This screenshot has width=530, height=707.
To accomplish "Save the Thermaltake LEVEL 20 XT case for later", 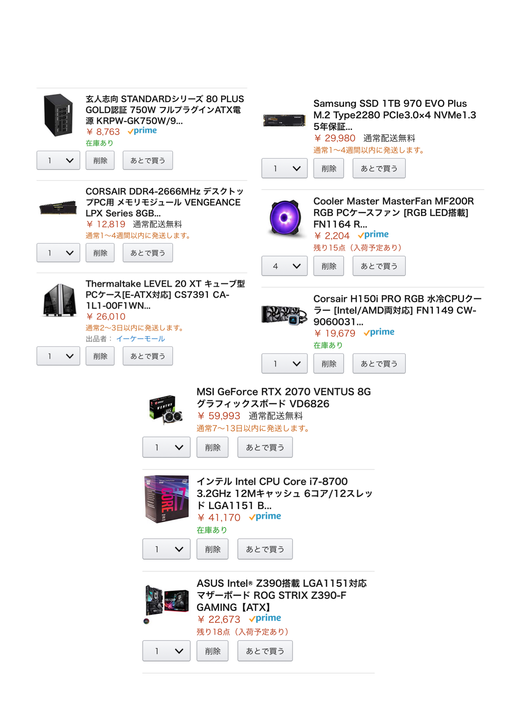I will (x=148, y=356).
